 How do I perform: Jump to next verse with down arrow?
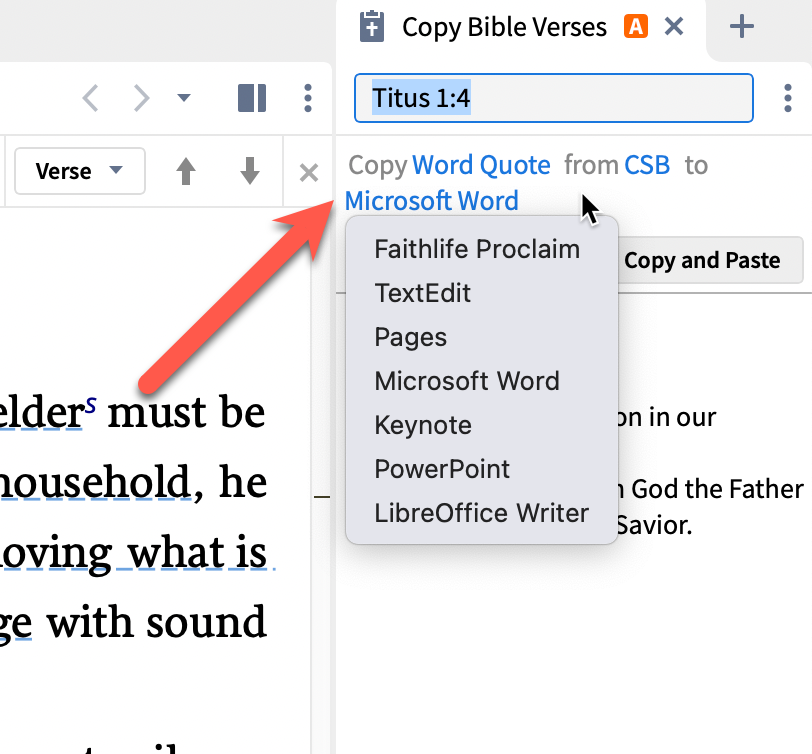[x=250, y=171]
